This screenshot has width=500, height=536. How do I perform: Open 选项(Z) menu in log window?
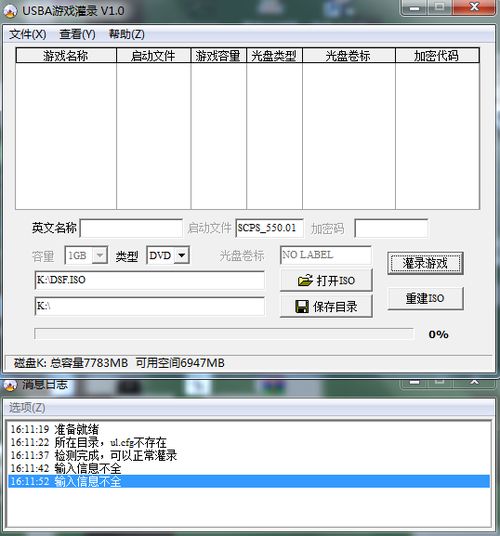point(27,407)
